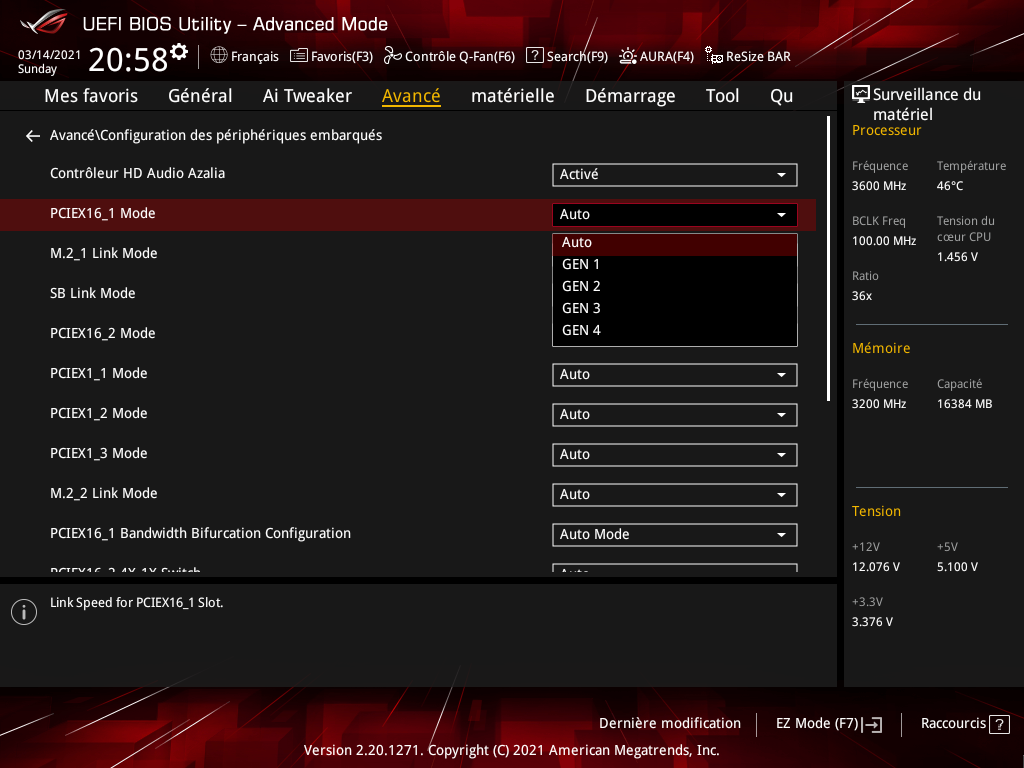
Task: Open the Tool tab
Action: click(722, 96)
